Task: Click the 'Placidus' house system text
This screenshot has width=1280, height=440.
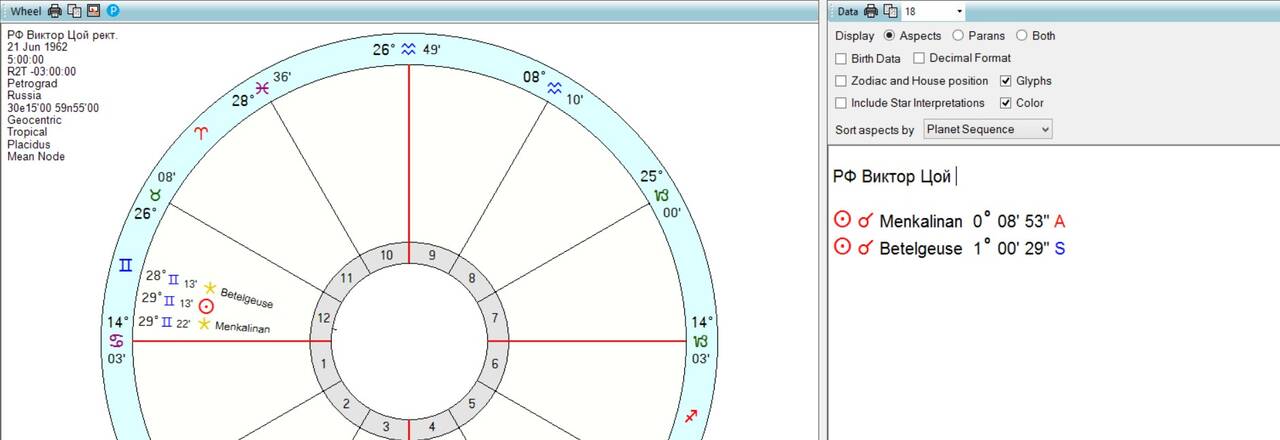Action: 28,144
